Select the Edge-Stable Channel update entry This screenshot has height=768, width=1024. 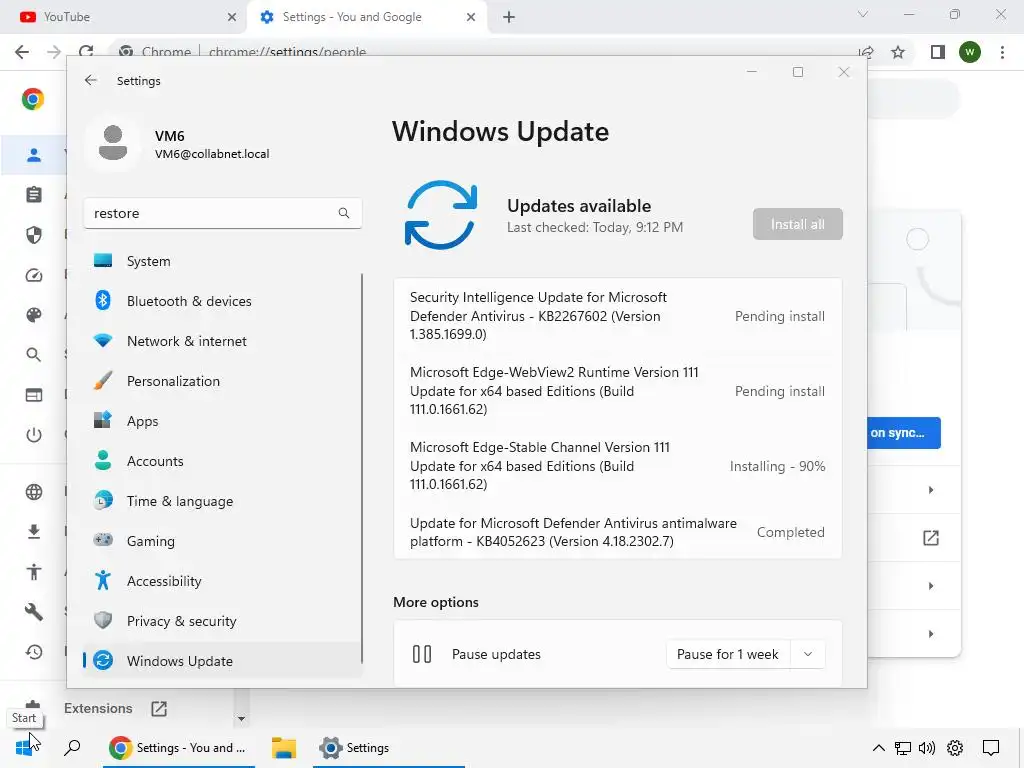[x=618, y=466]
